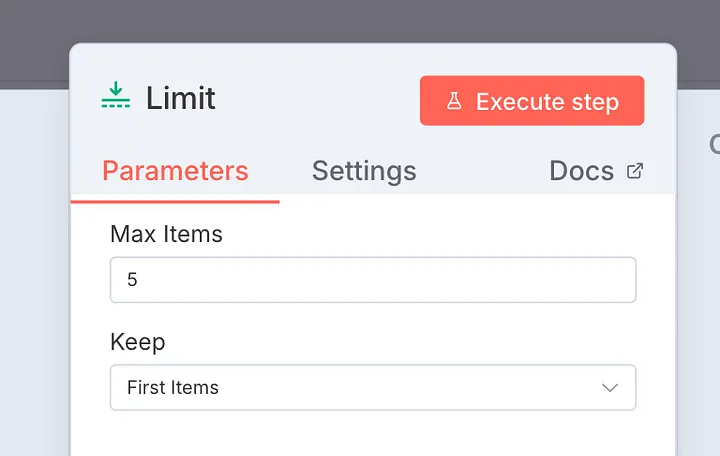Click the Keep field label
Image resolution: width=720 pixels, height=456 pixels.
coord(138,342)
